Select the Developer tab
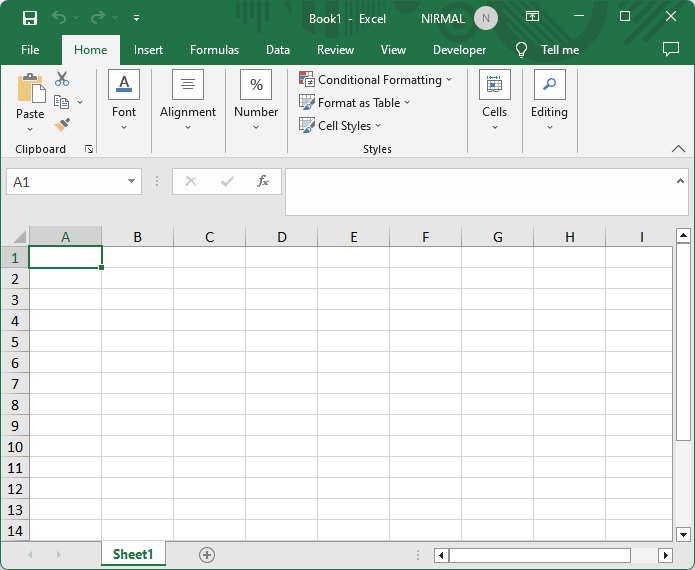This screenshot has height=570, width=695. pyautogui.click(x=459, y=50)
